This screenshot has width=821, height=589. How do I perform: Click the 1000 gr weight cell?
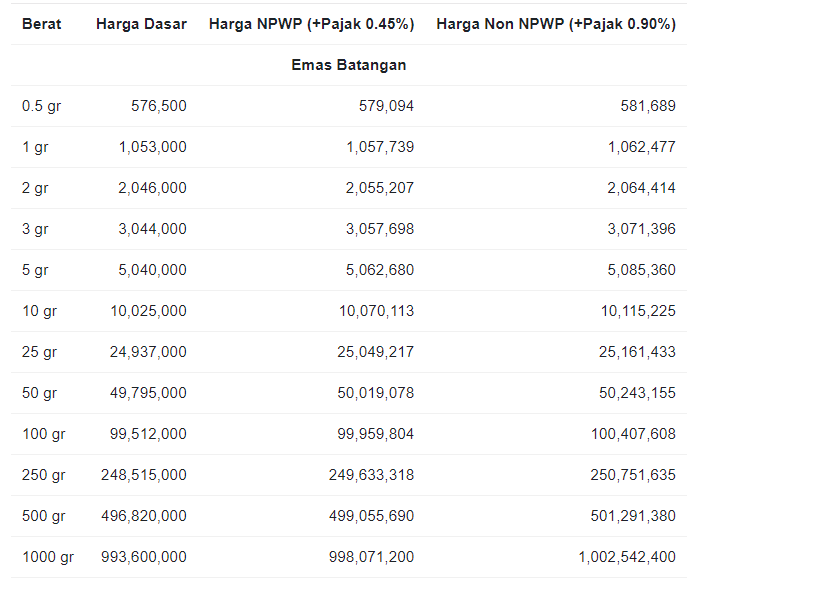coord(48,557)
